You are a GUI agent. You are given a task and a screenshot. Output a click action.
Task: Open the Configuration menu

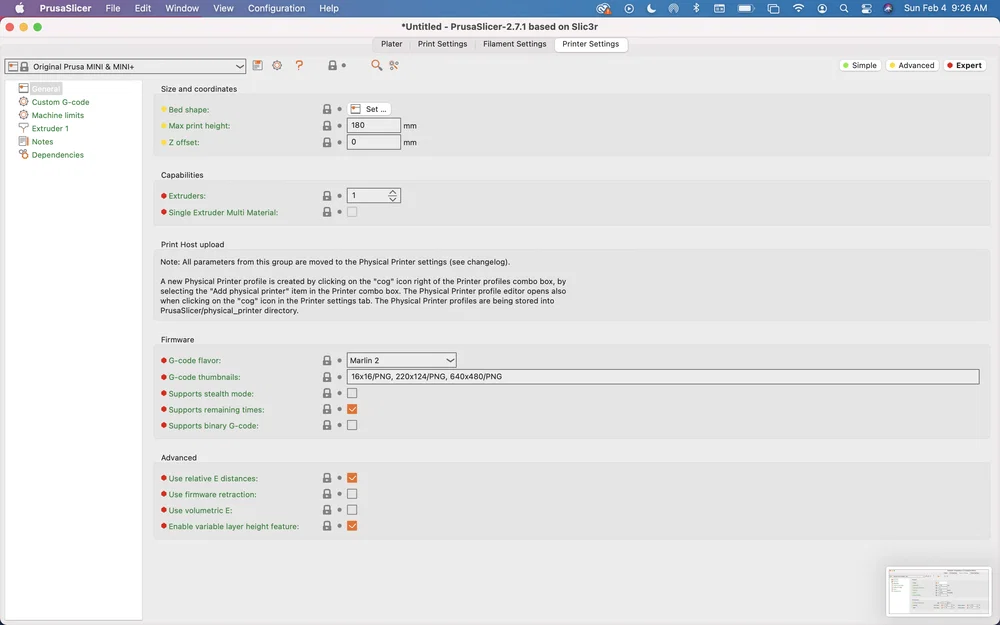click(276, 8)
